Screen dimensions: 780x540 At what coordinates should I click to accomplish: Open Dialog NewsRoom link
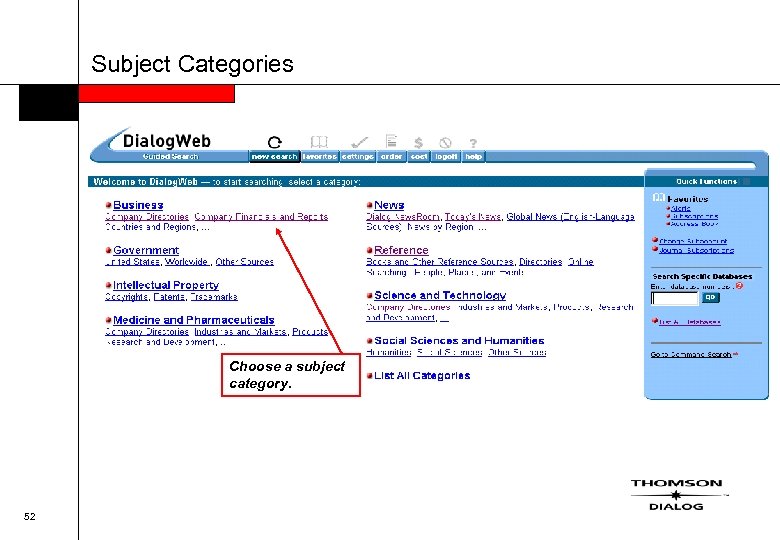tap(403, 217)
